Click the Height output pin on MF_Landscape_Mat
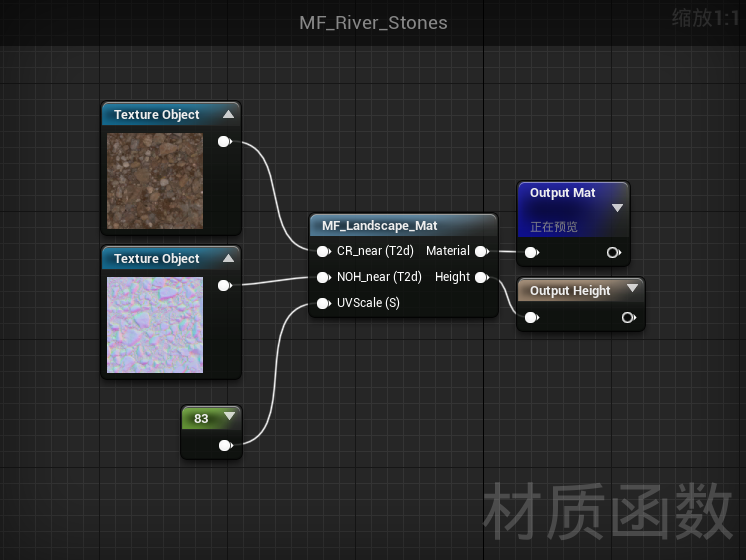 coord(482,277)
